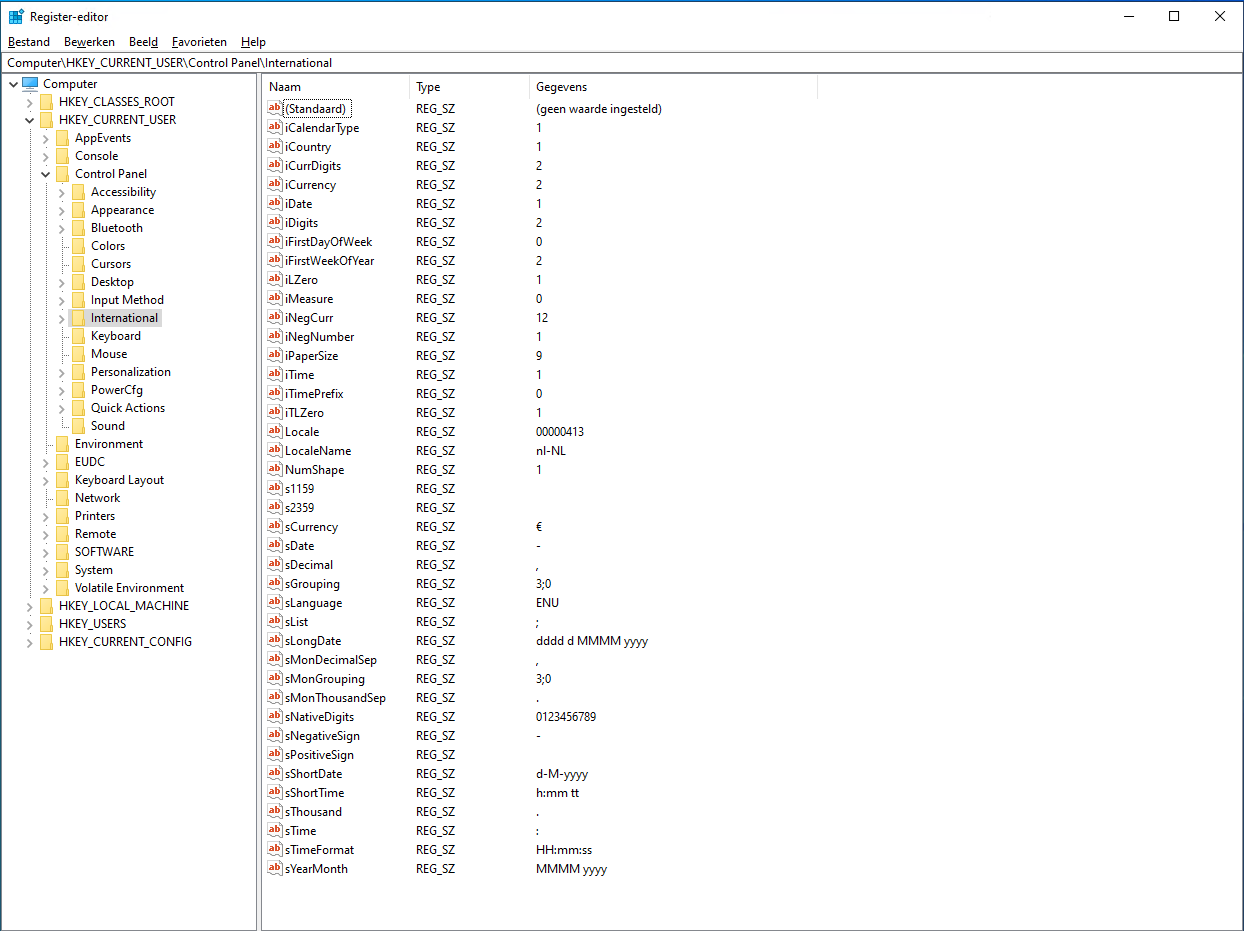Click the Printers folder icon
The height and width of the screenshot is (931, 1244).
[x=62, y=516]
